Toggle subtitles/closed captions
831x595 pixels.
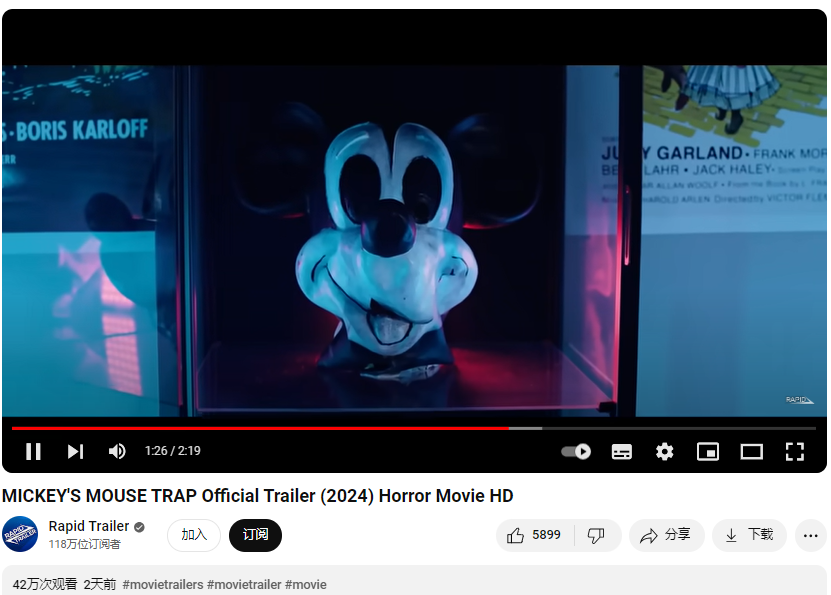(x=621, y=451)
